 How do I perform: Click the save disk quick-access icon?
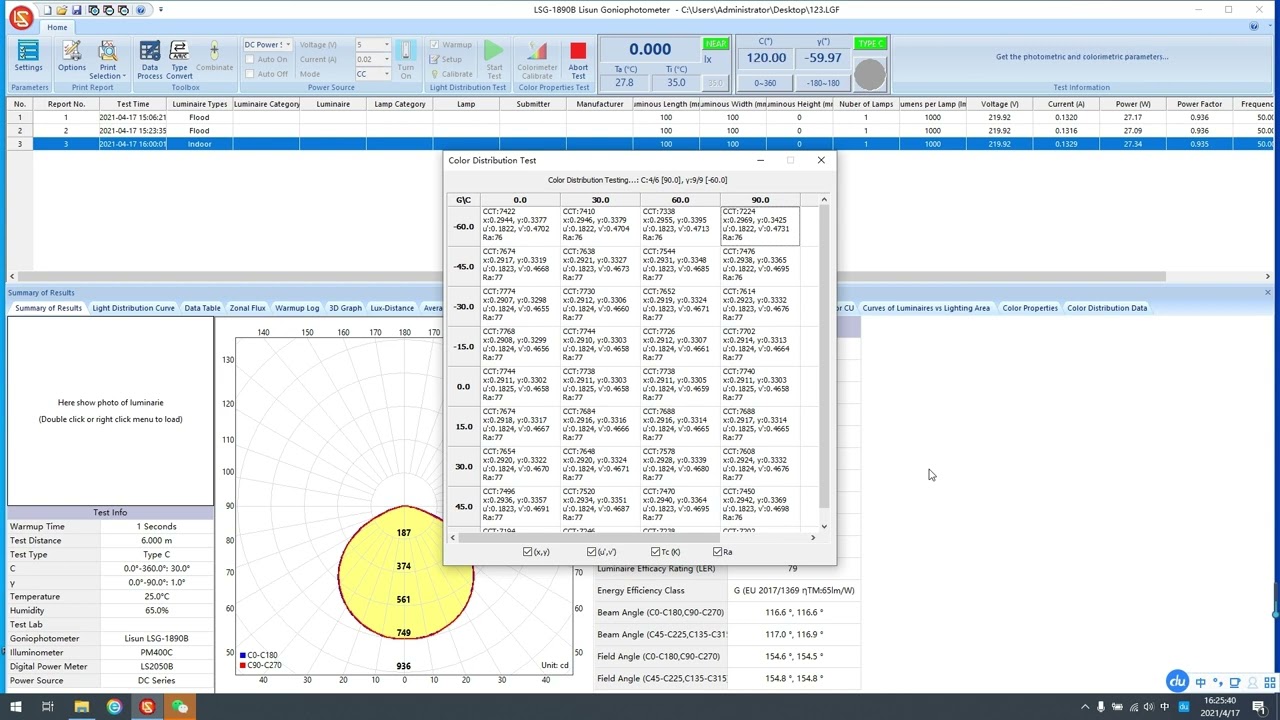coord(76,10)
